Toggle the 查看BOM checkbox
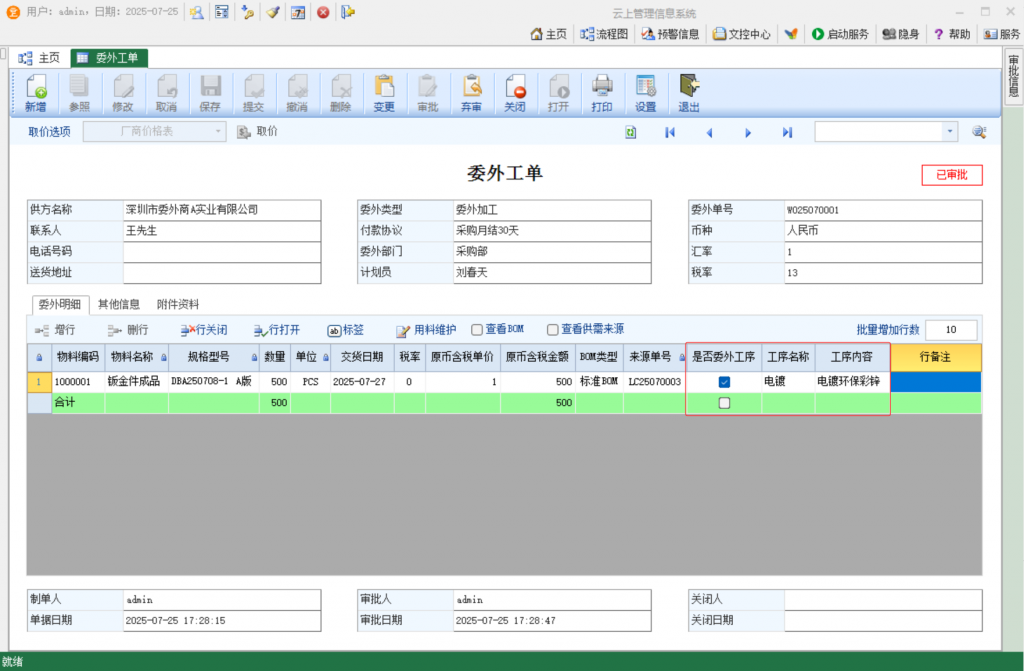This screenshot has width=1024, height=671. pos(477,330)
